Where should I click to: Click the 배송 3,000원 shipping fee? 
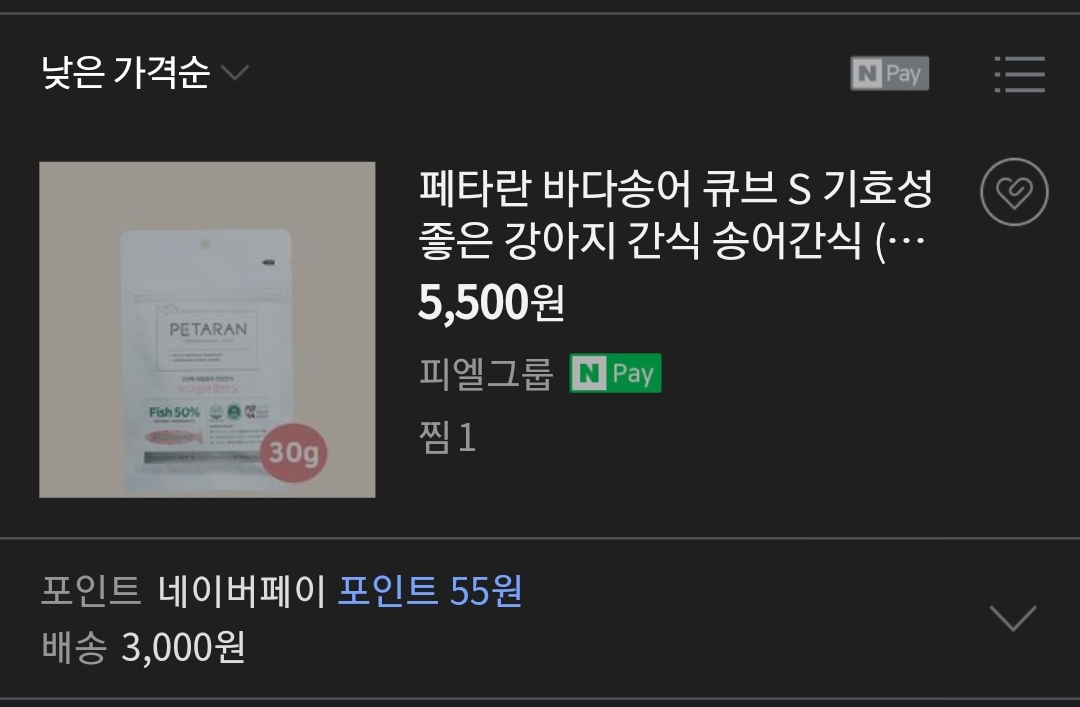(143, 646)
